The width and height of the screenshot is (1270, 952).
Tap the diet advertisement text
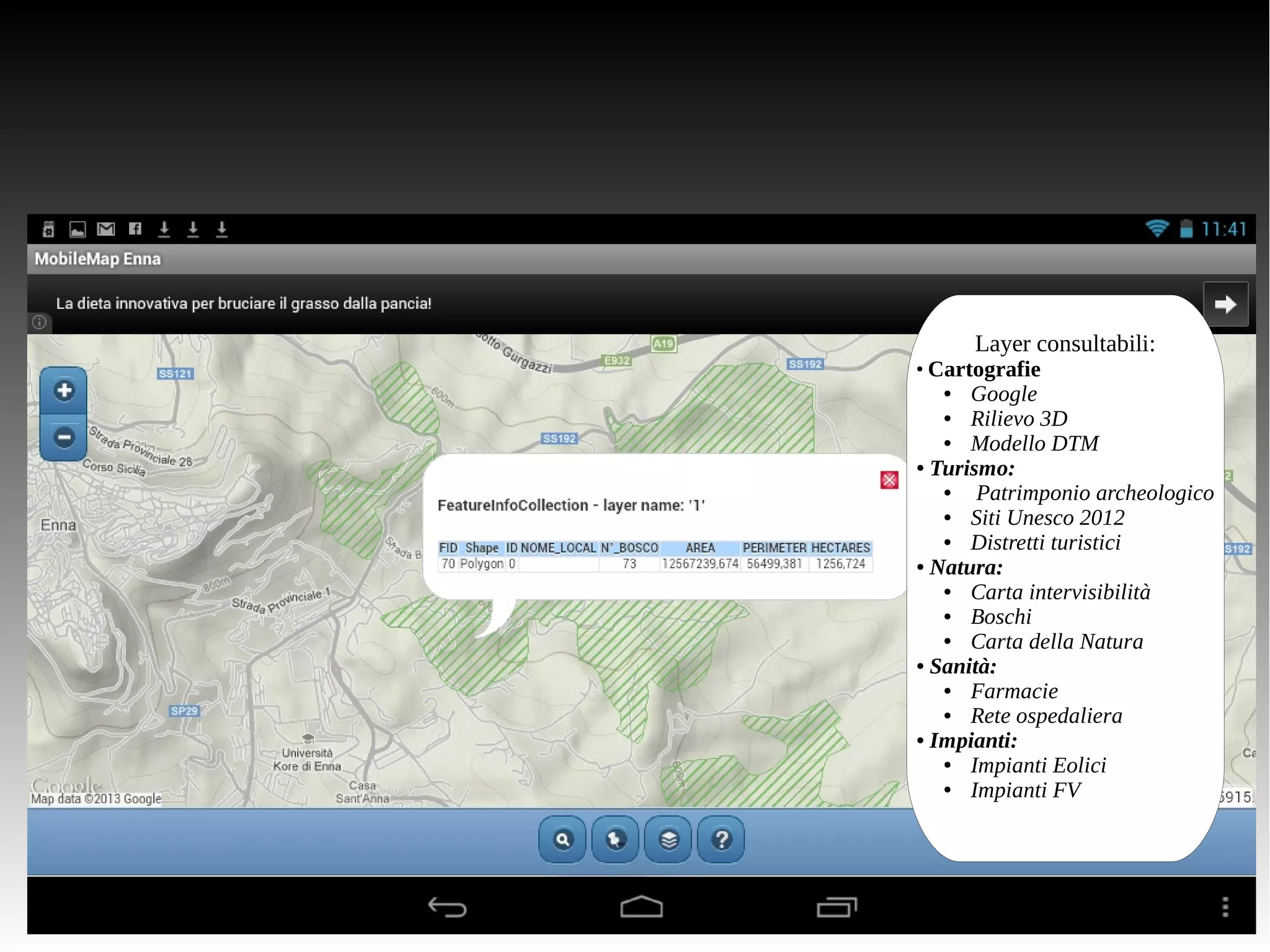coord(243,304)
